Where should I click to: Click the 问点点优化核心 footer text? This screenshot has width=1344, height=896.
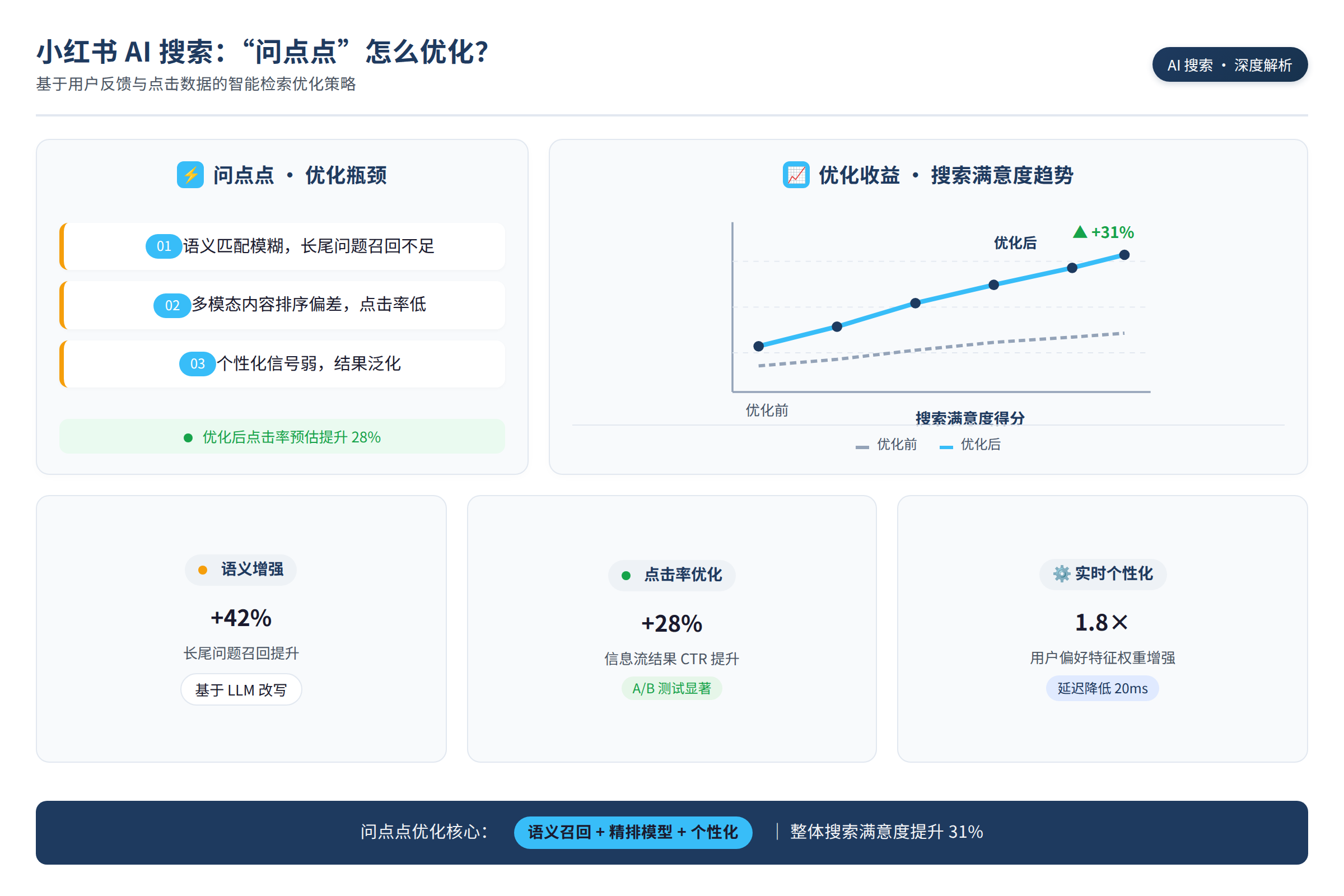pos(424,832)
